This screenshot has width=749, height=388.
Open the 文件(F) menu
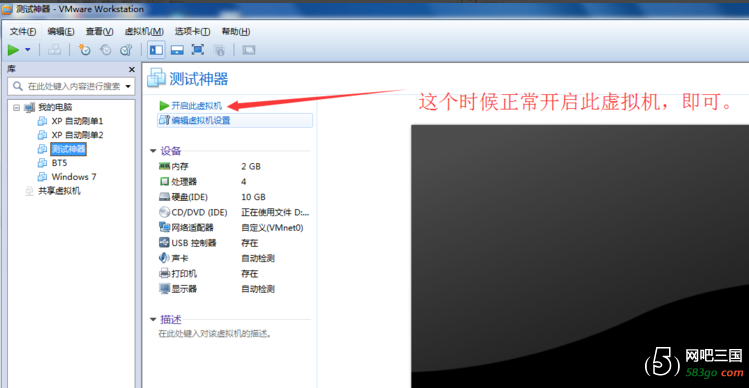(x=23, y=32)
